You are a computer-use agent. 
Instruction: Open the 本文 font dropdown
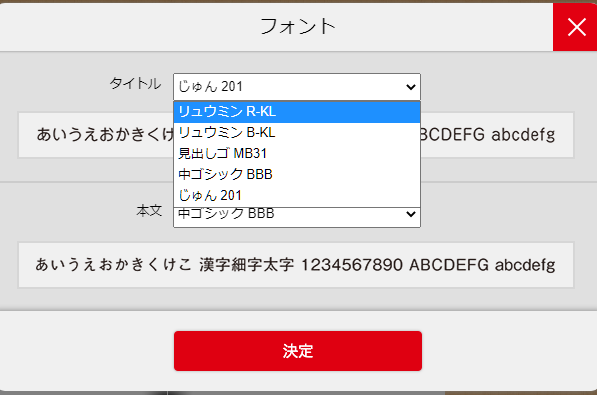point(297,217)
